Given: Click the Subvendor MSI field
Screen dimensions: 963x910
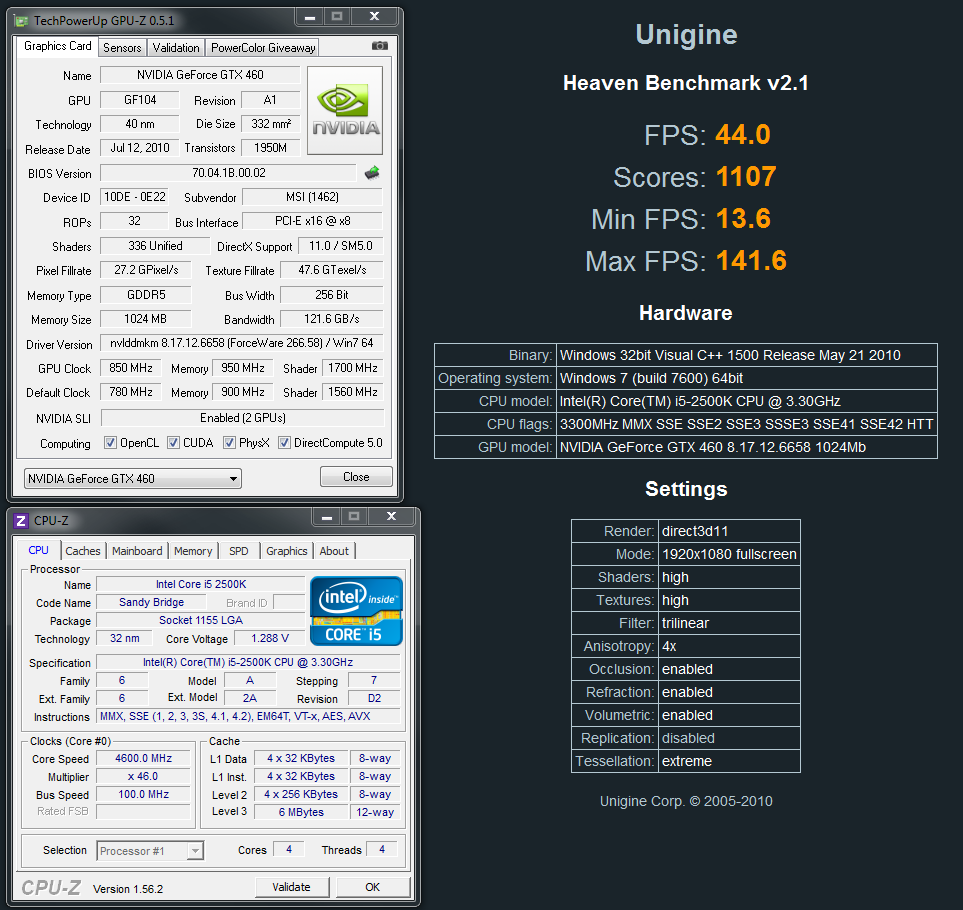Looking at the screenshot, I should [x=313, y=197].
